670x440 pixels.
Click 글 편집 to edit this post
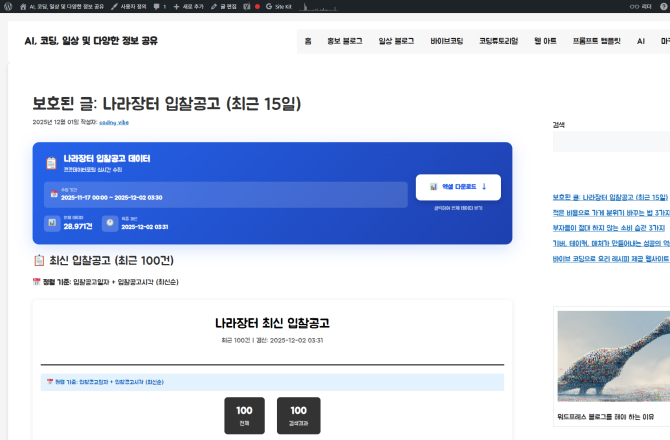[x=225, y=6]
